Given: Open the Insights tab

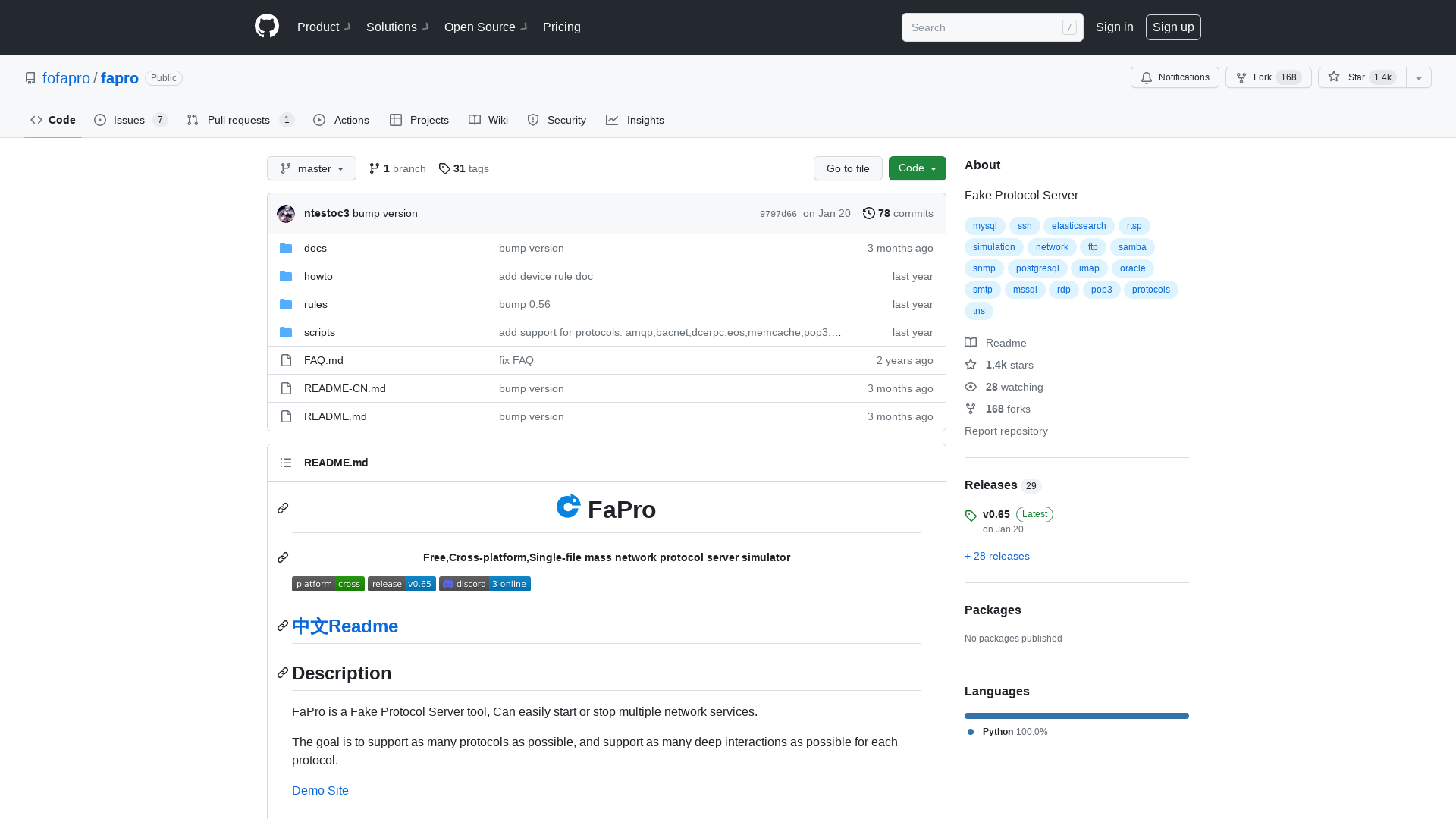Looking at the screenshot, I should point(635,120).
